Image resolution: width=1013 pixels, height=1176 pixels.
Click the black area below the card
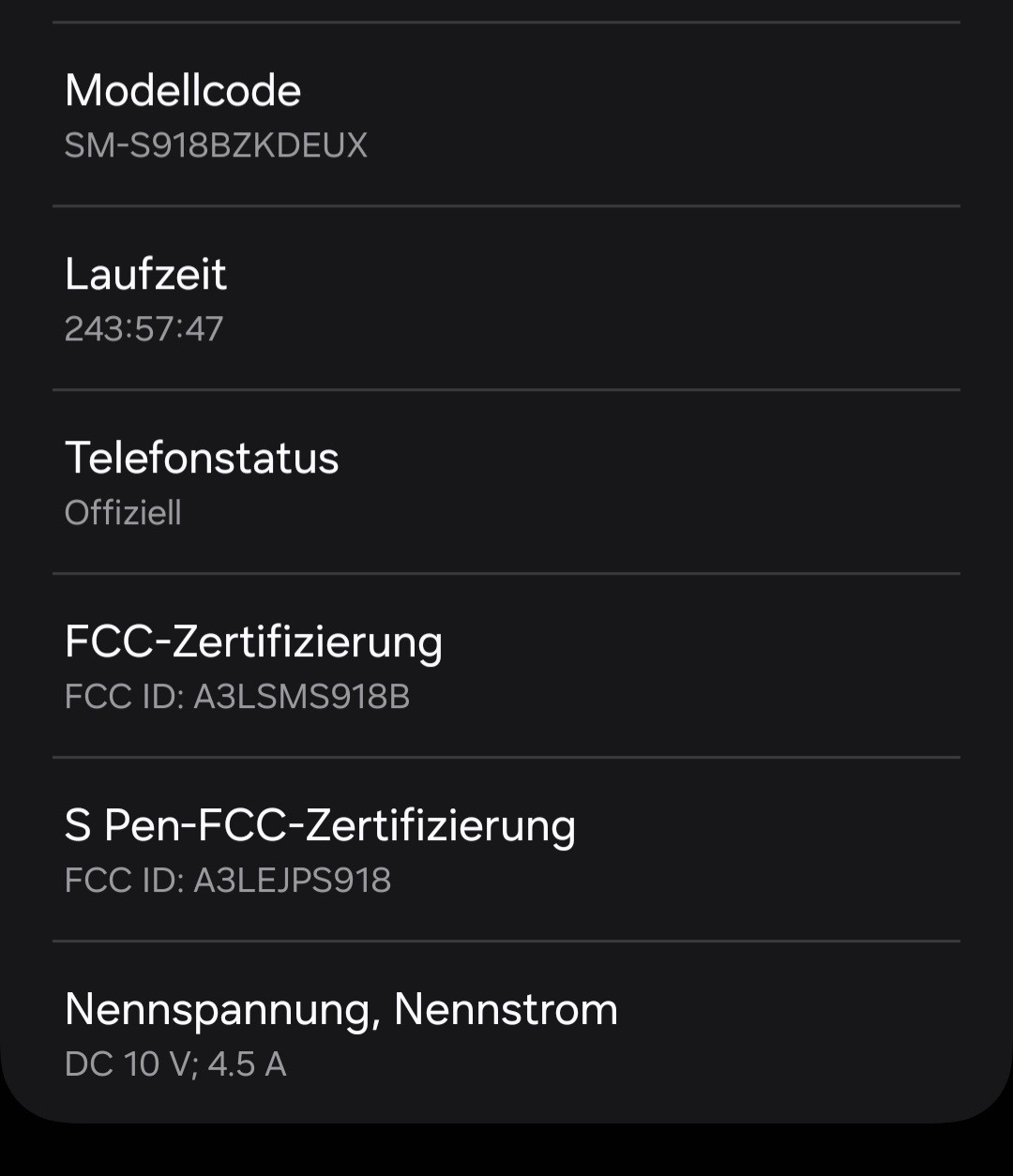click(x=506, y=1152)
